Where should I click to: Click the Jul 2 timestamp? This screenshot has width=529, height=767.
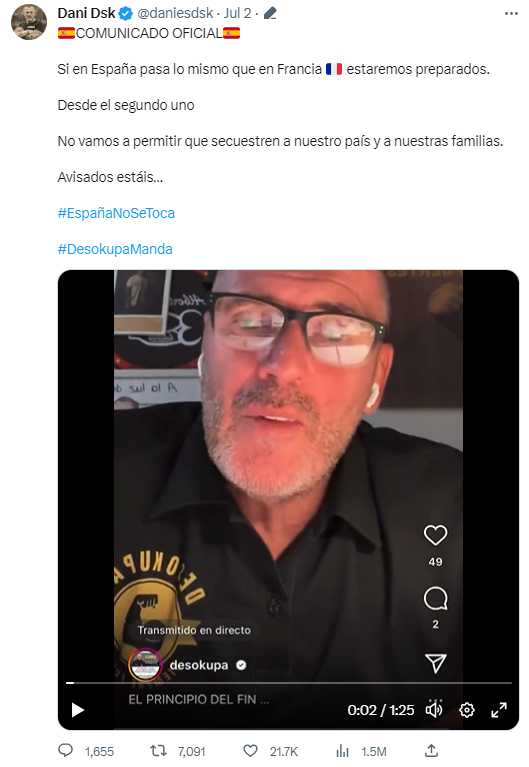point(237,13)
